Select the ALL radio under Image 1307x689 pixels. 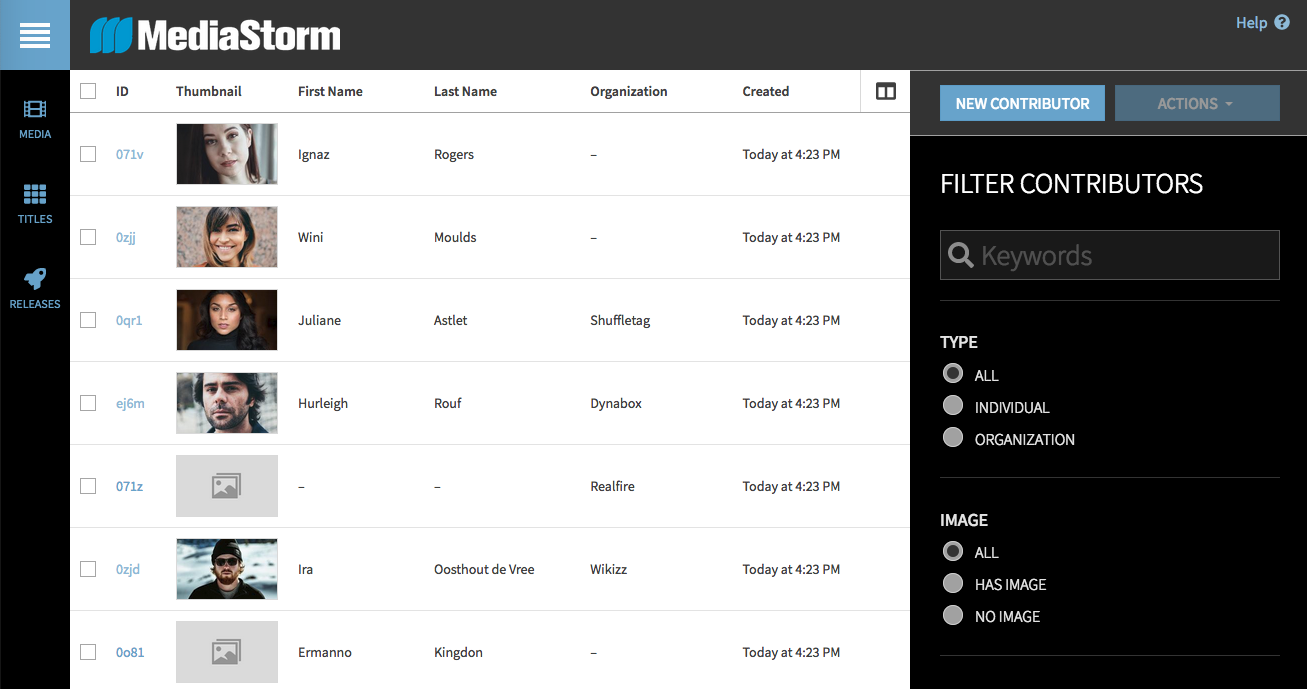tap(953, 551)
